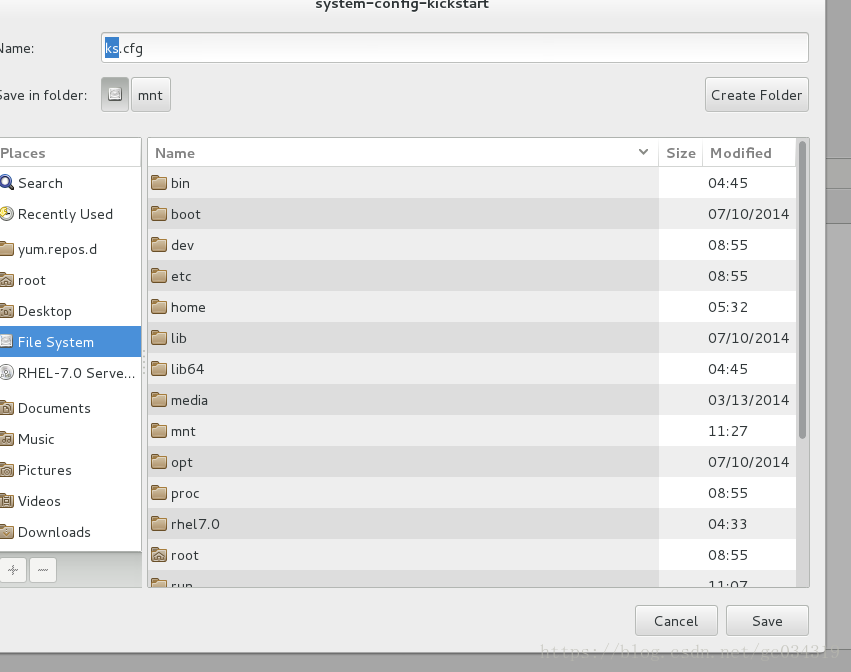Click the Save button
The width and height of the screenshot is (851, 672).
point(767,620)
